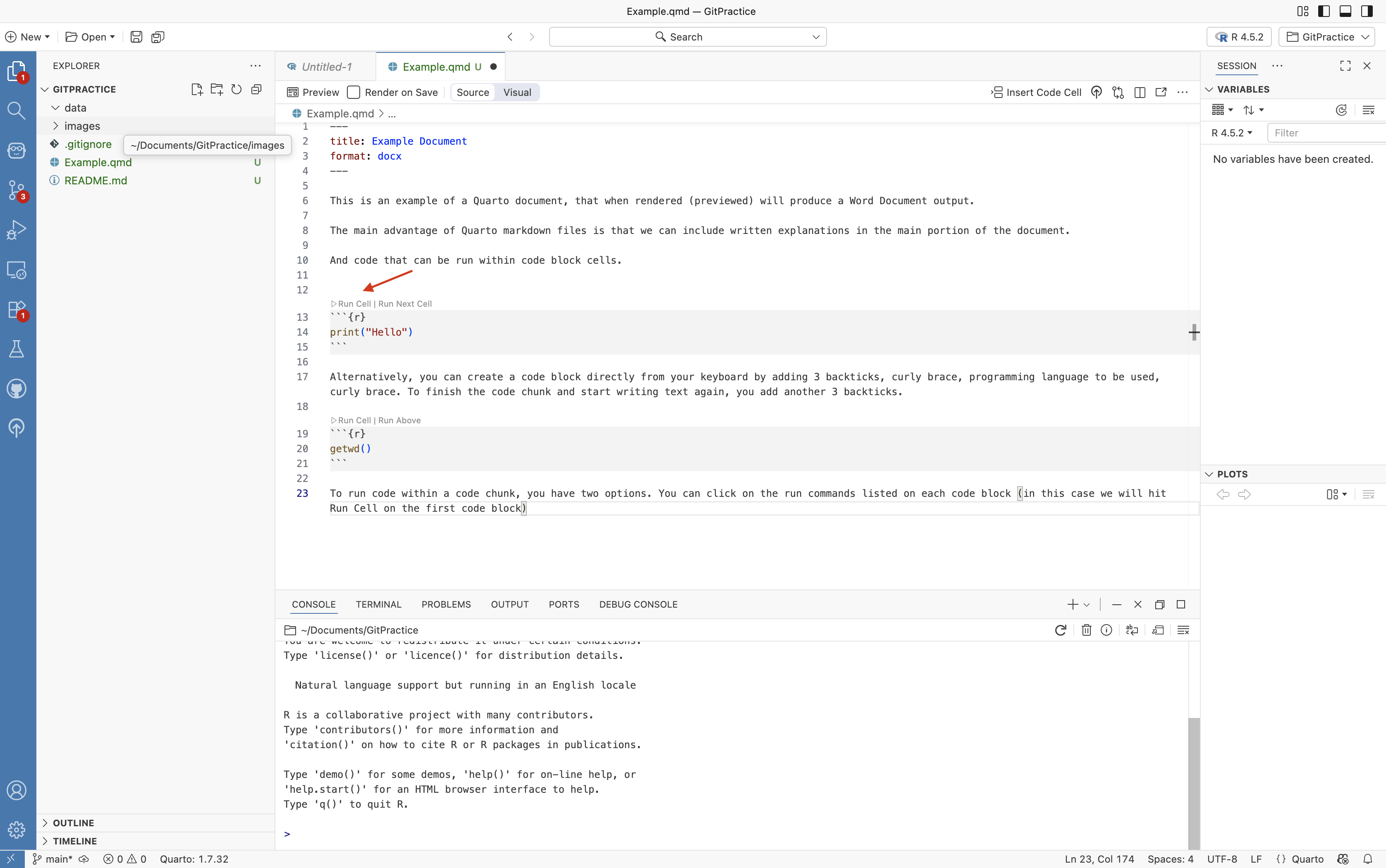Image resolution: width=1386 pixels, height=868 pixels.
Task: Enable the Render on Save checkbox
Action: [354, 93]
